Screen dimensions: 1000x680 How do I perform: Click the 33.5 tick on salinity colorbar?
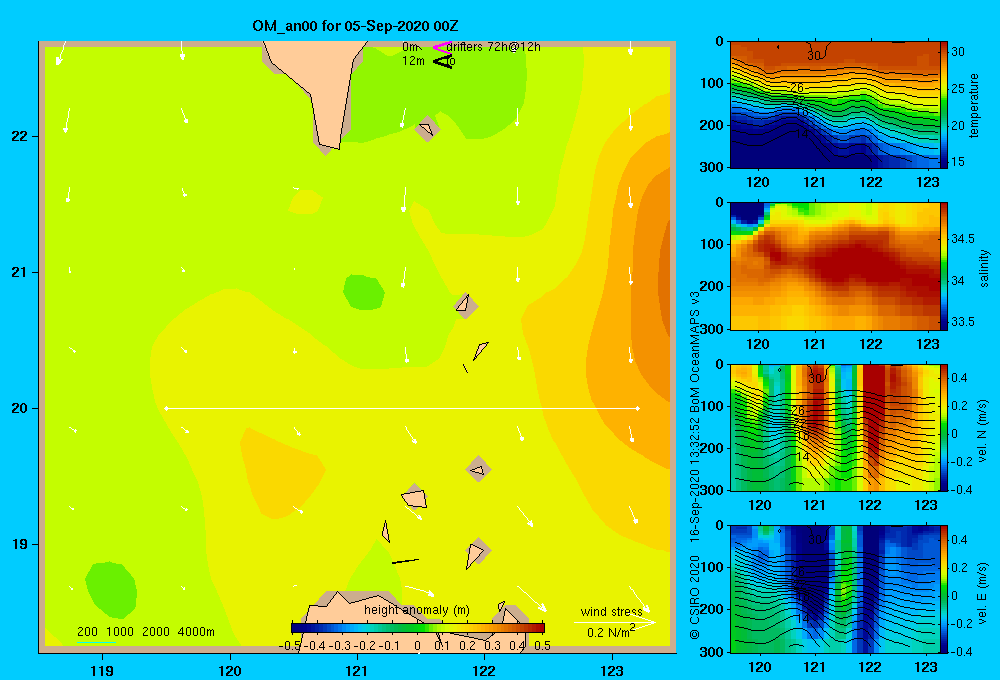point(963,322)
